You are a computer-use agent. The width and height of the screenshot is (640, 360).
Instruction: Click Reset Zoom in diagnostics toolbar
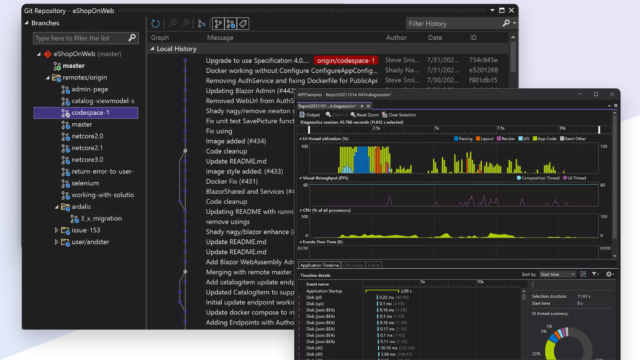click(364, 115)
